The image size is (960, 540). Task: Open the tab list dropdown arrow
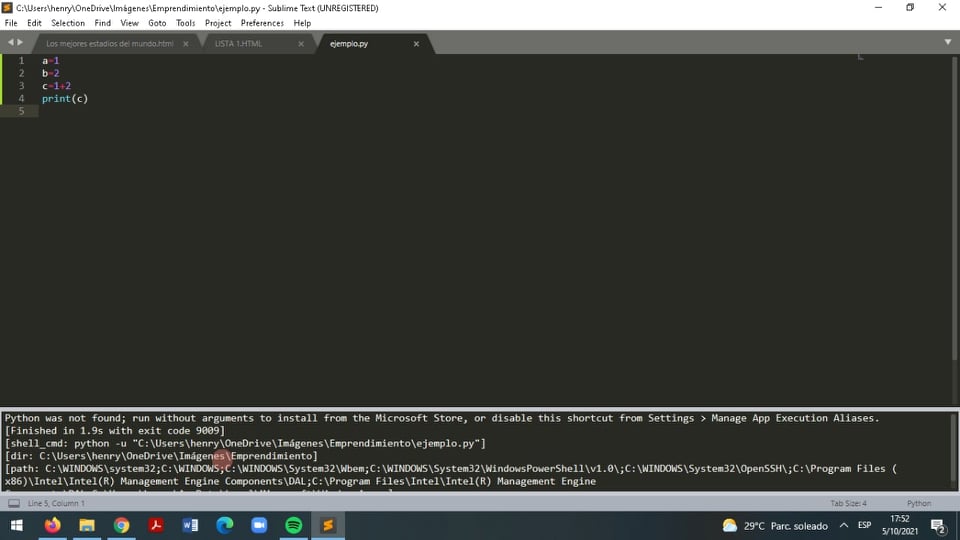click(x=947, y=42)
